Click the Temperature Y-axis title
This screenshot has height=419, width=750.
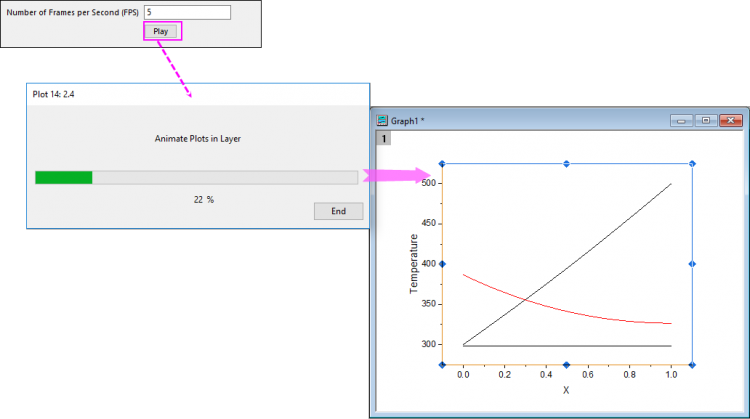tap(414, 264)
